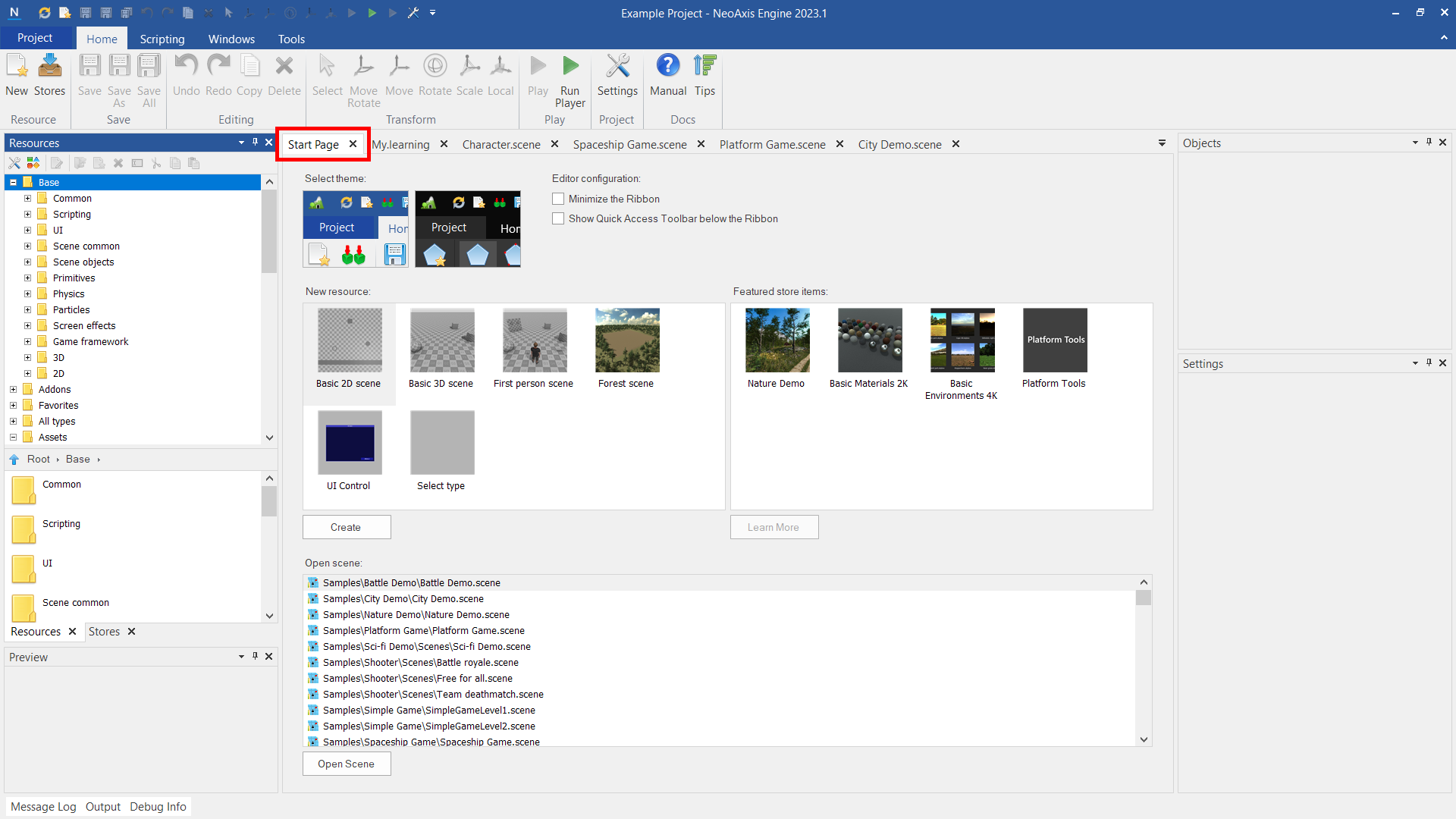The height and width of the screenshot is (819, 1456).
Task: Go up with the Root arrow icon
Action: pyautogui.click(x=14, y=460)
